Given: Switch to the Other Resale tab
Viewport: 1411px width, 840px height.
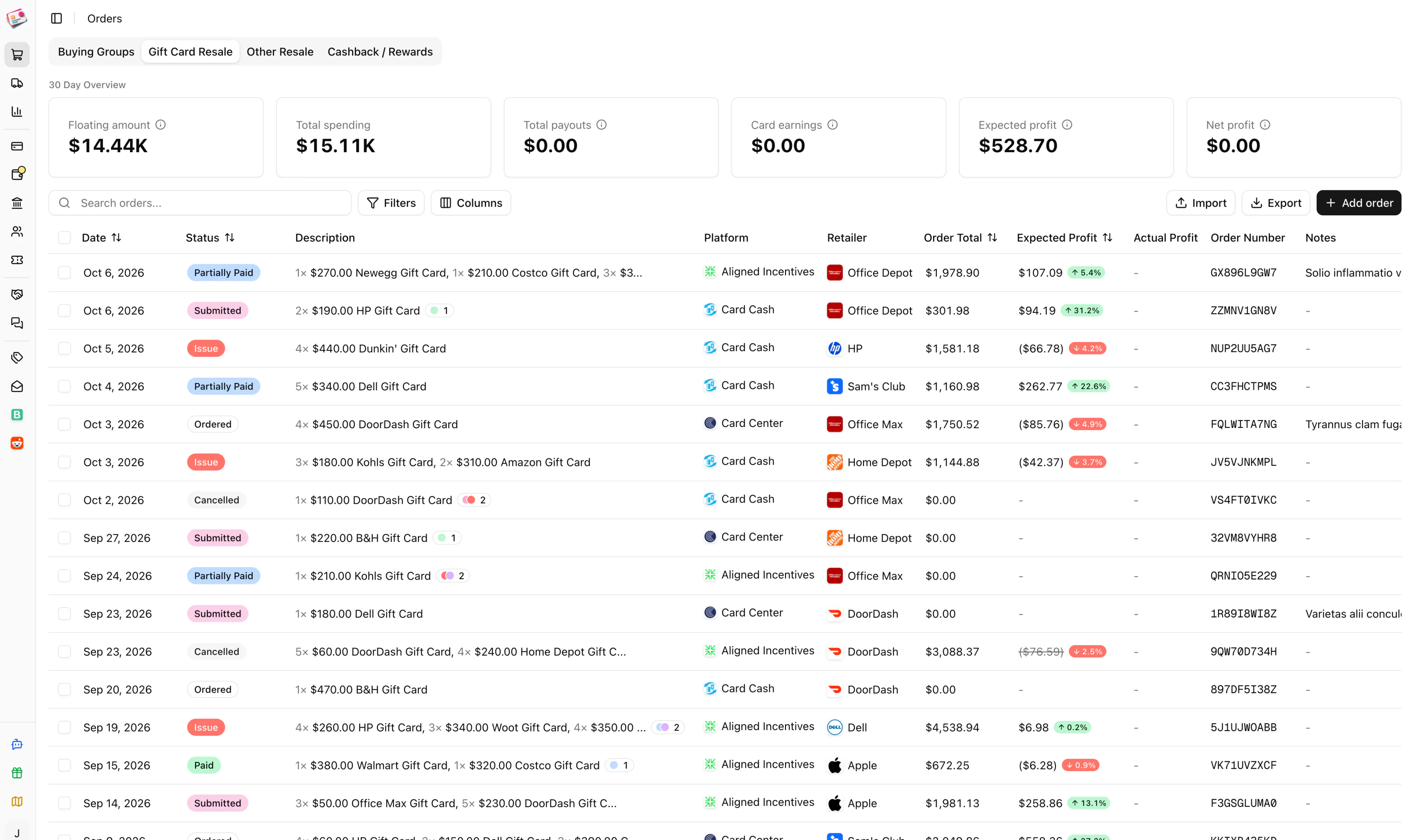Looking at the screenshot, I should (280, 52).
